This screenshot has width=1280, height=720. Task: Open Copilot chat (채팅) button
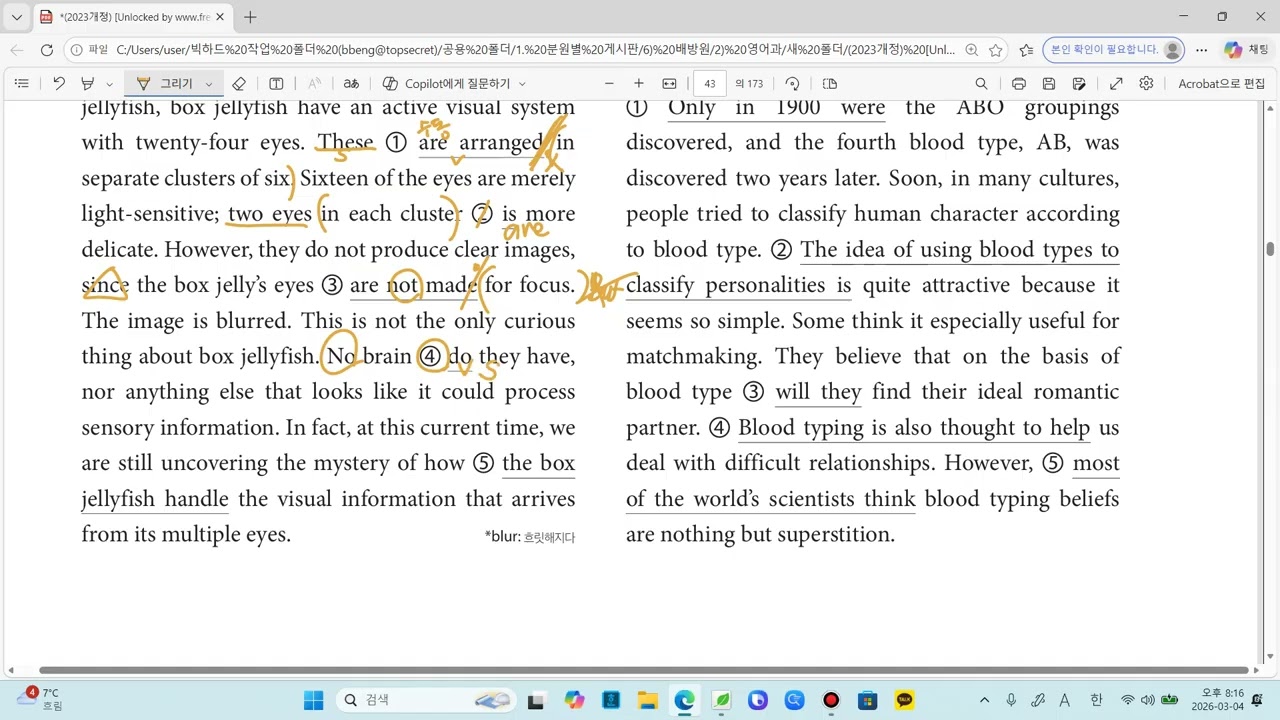(x=1246, y=50)
